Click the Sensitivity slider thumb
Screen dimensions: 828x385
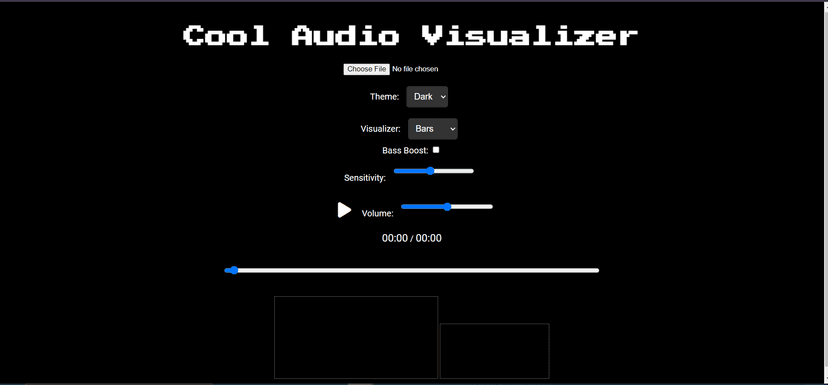[x=430, y=171]
